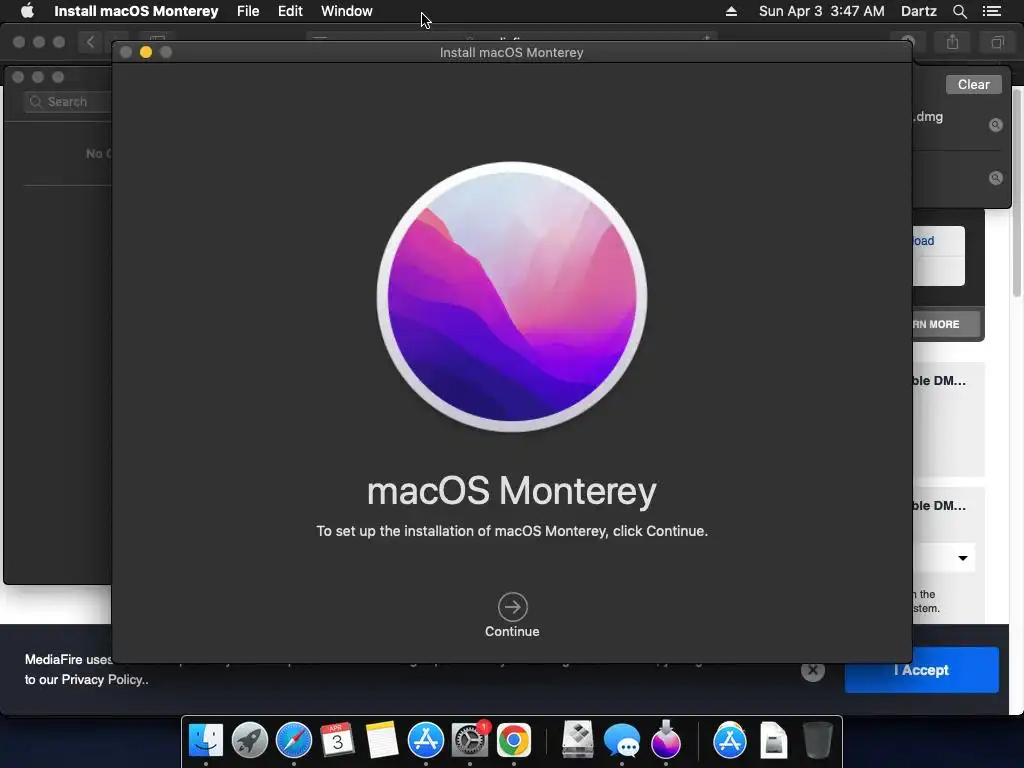Open the Window menu

pos(347,11)
